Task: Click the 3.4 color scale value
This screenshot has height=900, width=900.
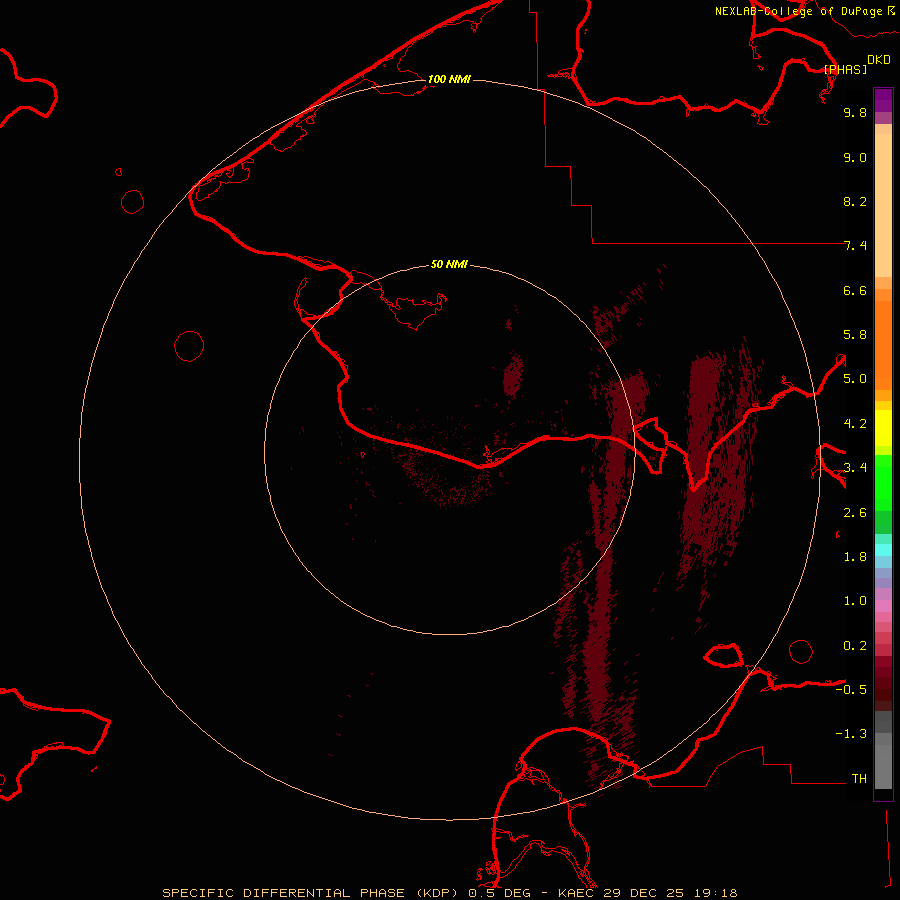Action: click(855, 468)
